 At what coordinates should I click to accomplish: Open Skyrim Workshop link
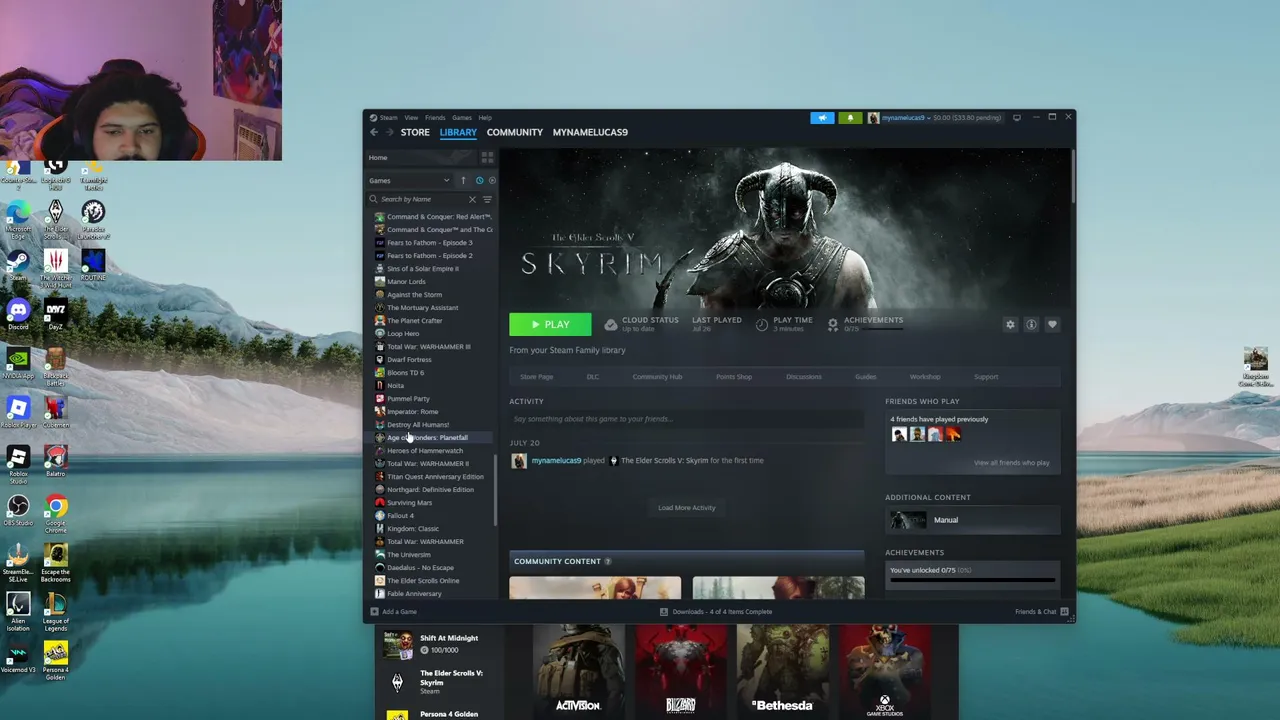pos(925,377)
